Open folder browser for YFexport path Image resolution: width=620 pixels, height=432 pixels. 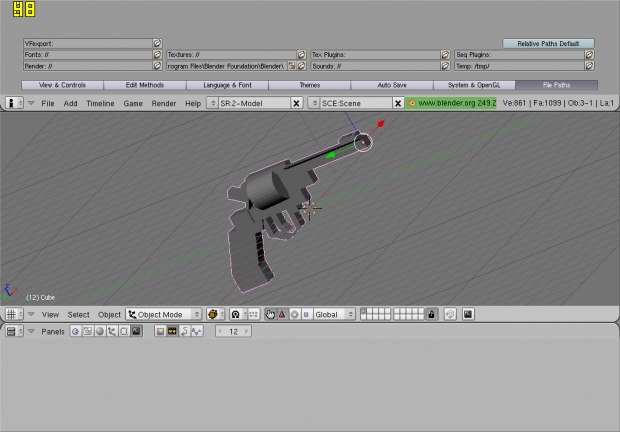(157, 43)
